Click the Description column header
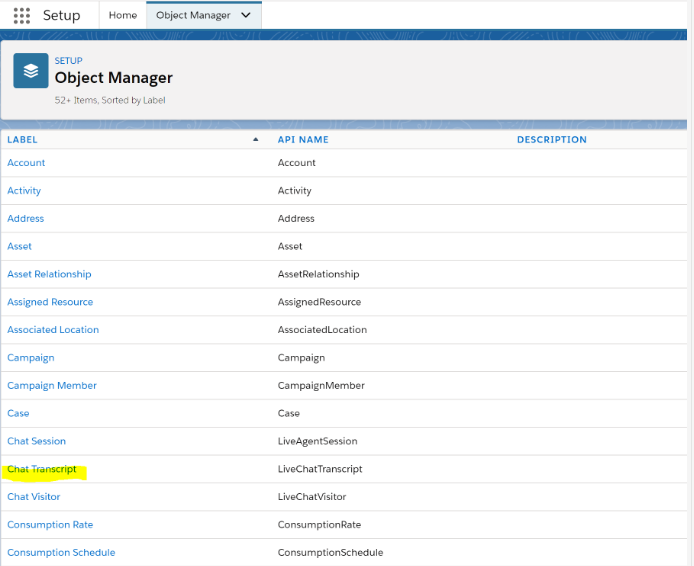Image resolution: width=694 pixels, height=566 pixels. (x=551, y=140)
